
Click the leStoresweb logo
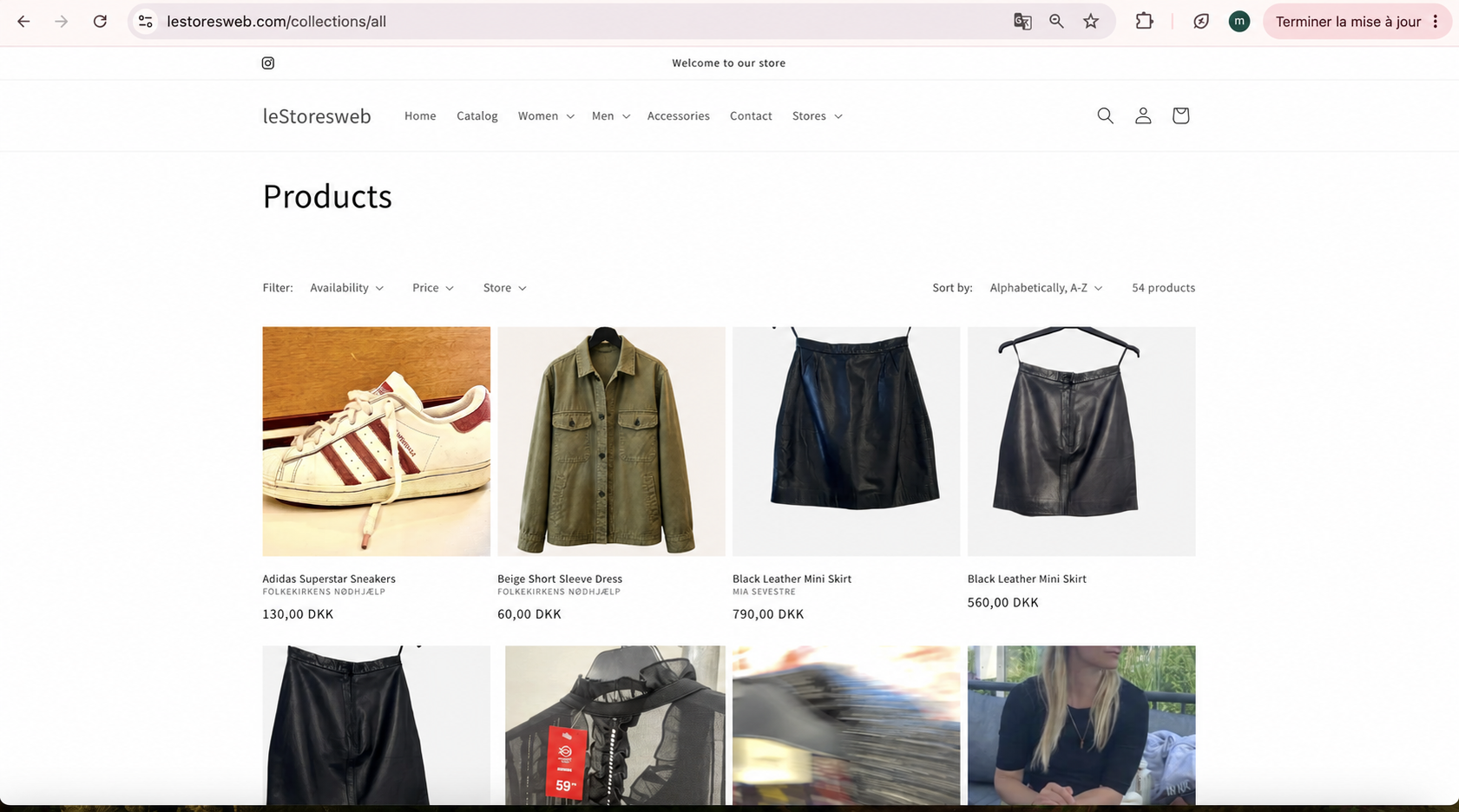coord(317,116)
